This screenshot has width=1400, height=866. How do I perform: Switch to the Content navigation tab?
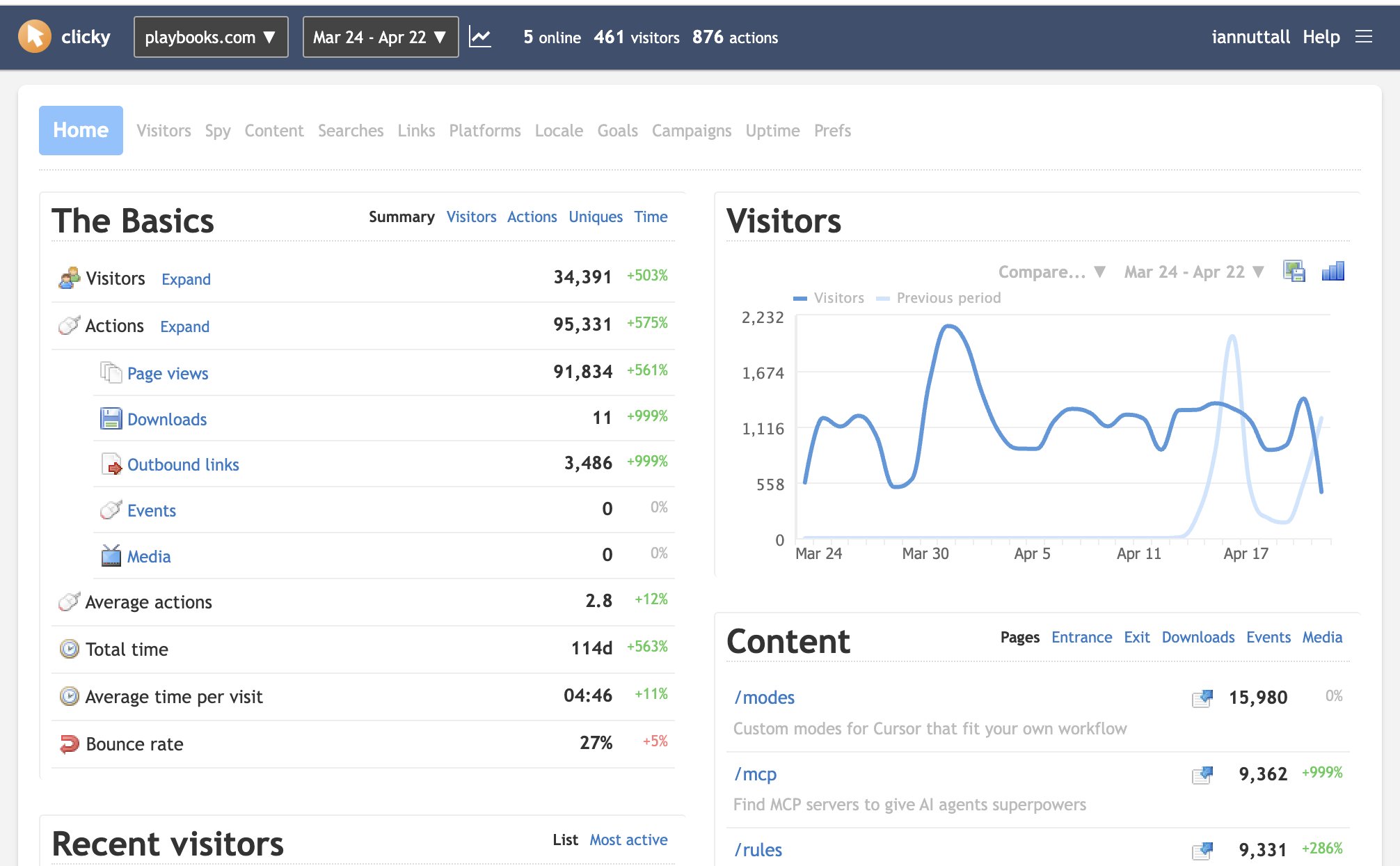tap(274, 130)
